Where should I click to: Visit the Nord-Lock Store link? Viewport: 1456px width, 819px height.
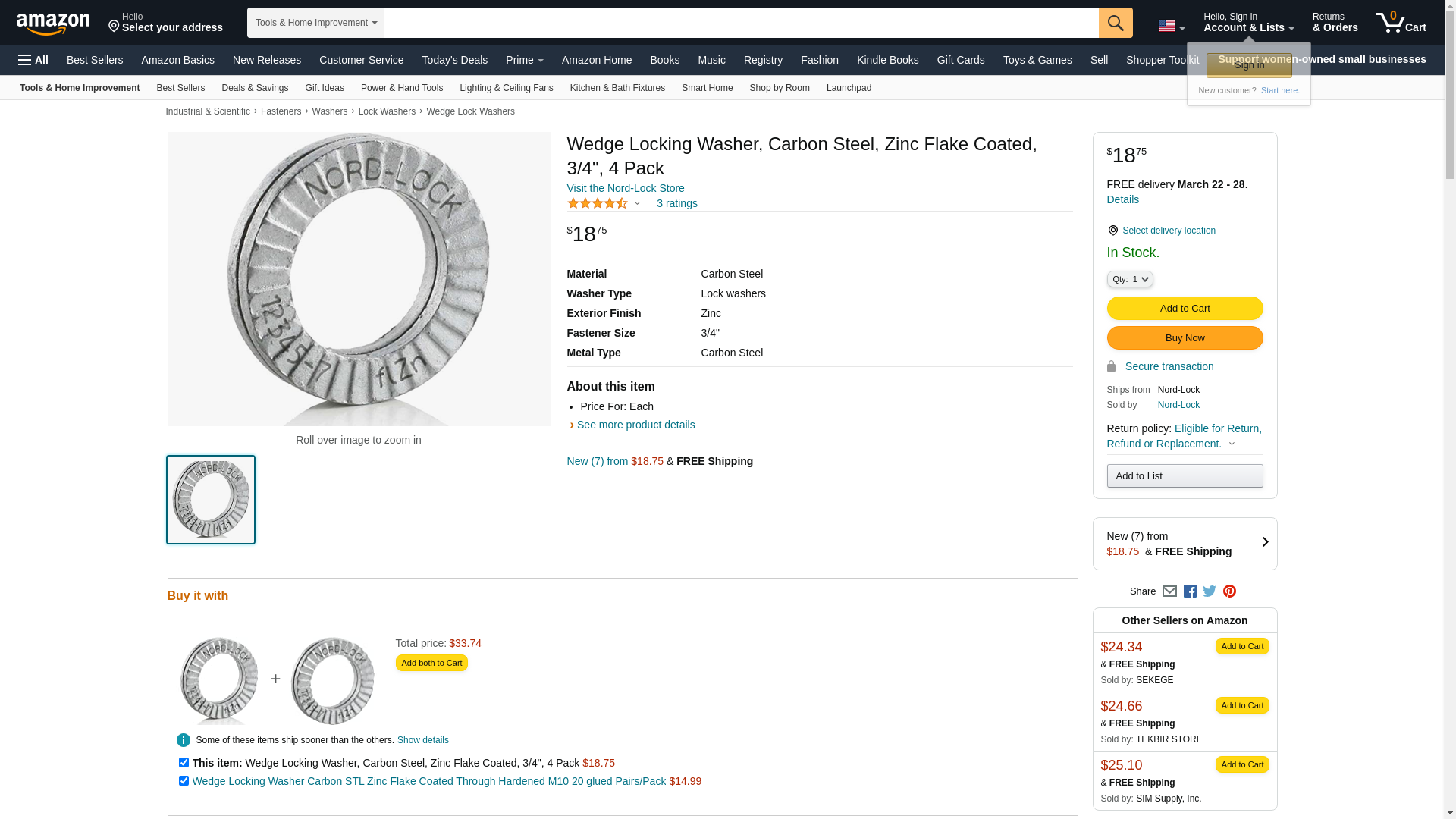[625, 188]
